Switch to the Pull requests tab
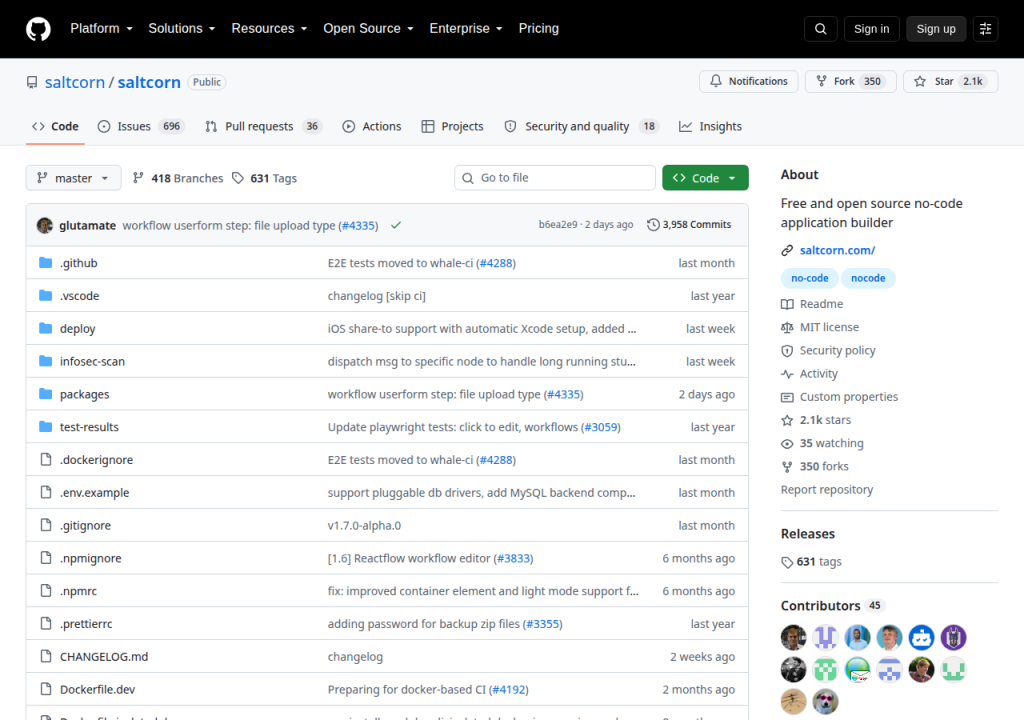Screen dimensions: 1024x720 pos(264,127)
